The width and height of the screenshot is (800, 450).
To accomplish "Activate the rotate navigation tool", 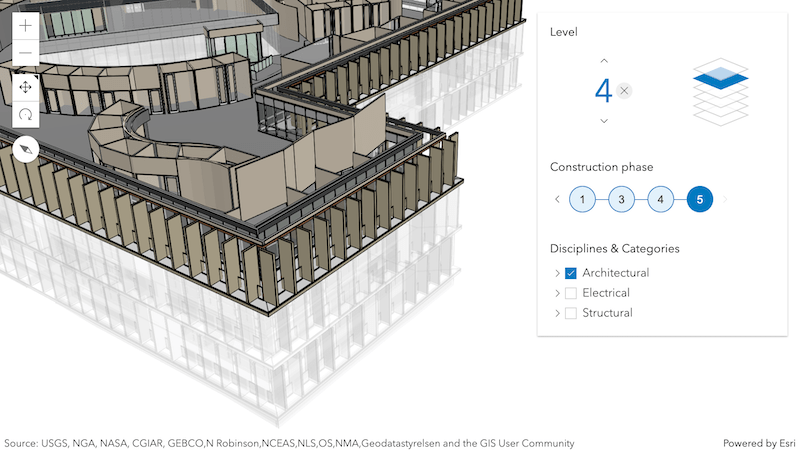I will 26,114.
